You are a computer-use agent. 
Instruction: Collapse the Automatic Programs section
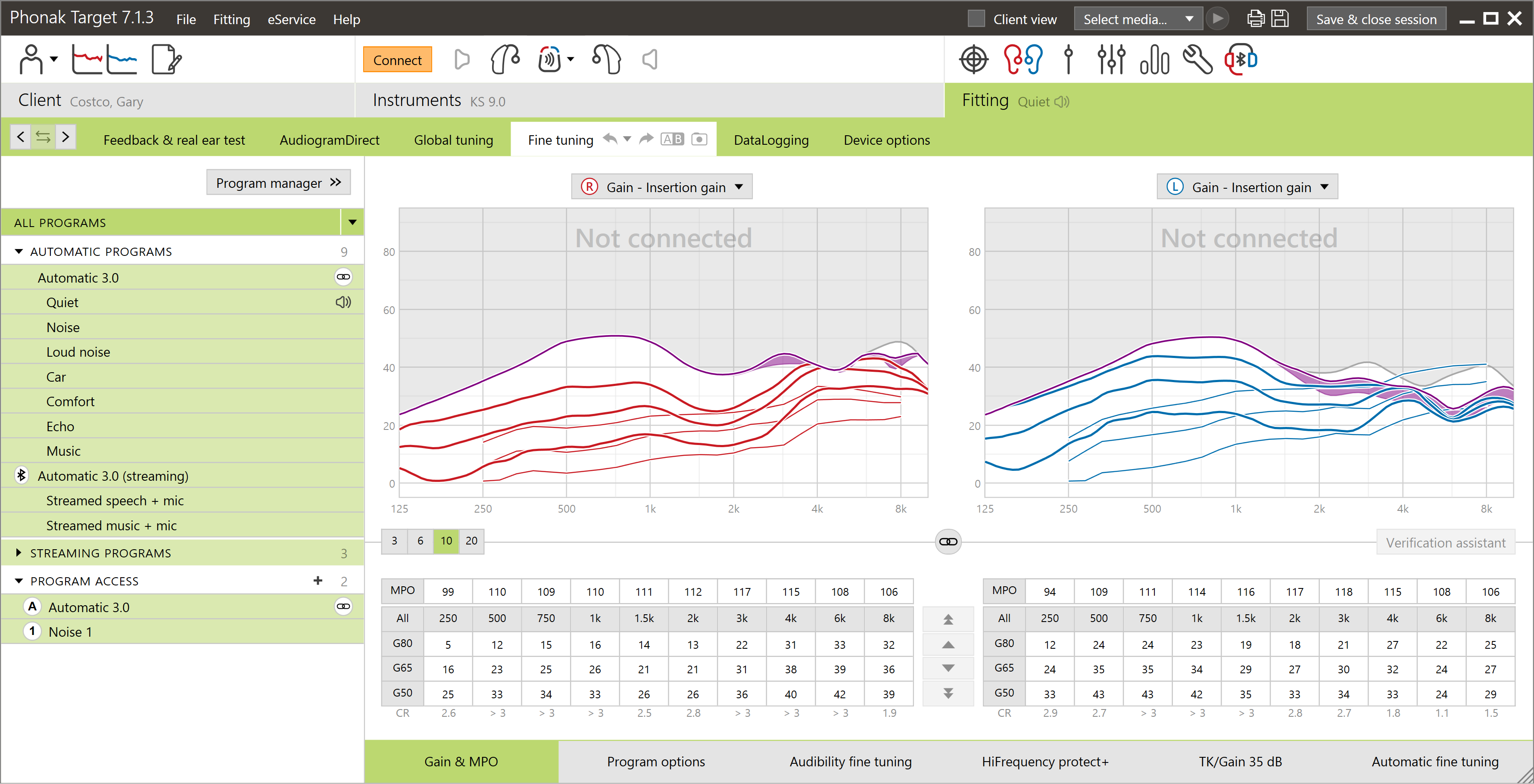coord(19,251)
